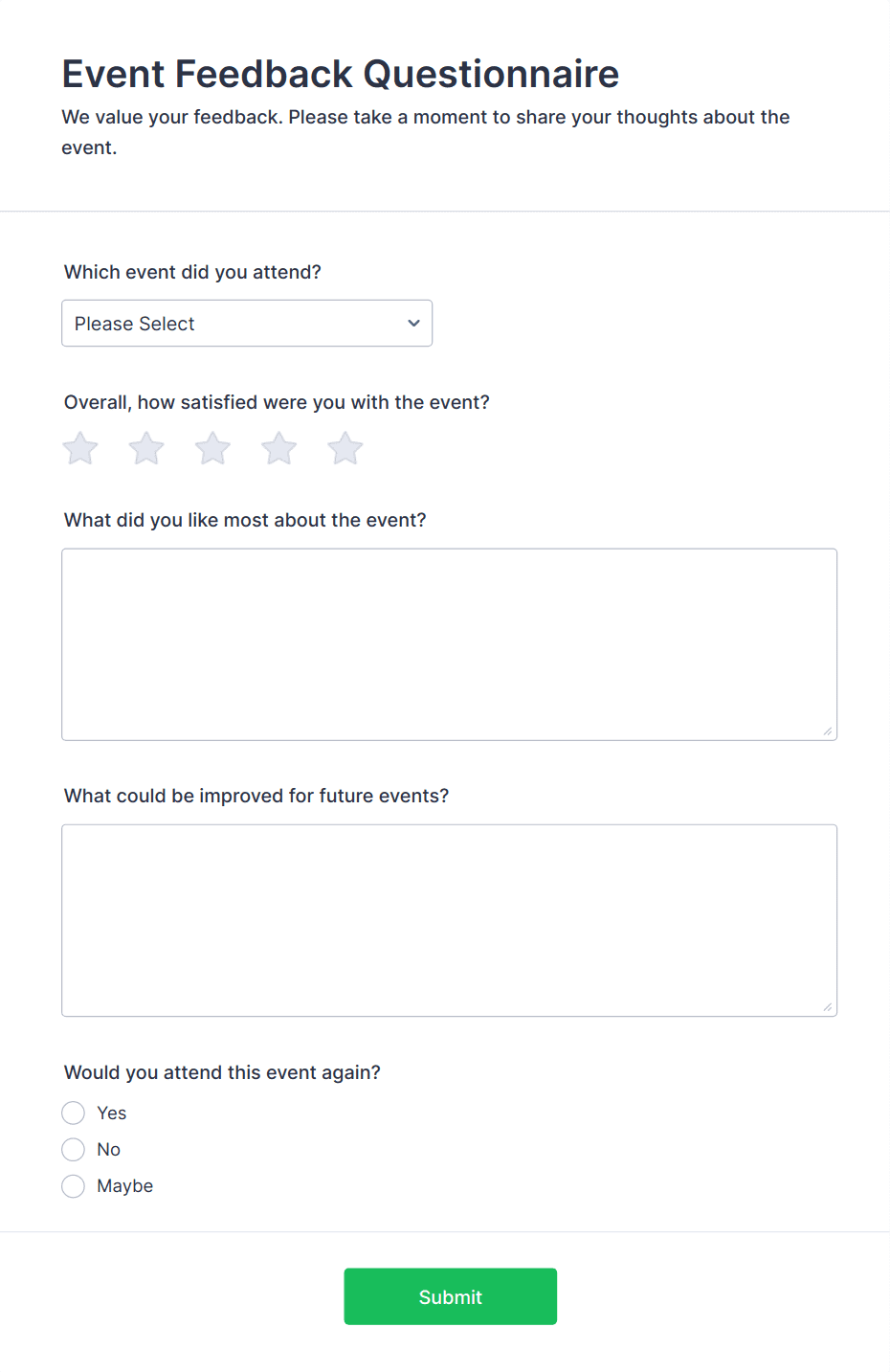Click the fourth satisfaction star
Screen dimensions: 890x1372
pyautogui.click(x=278, y=447)
